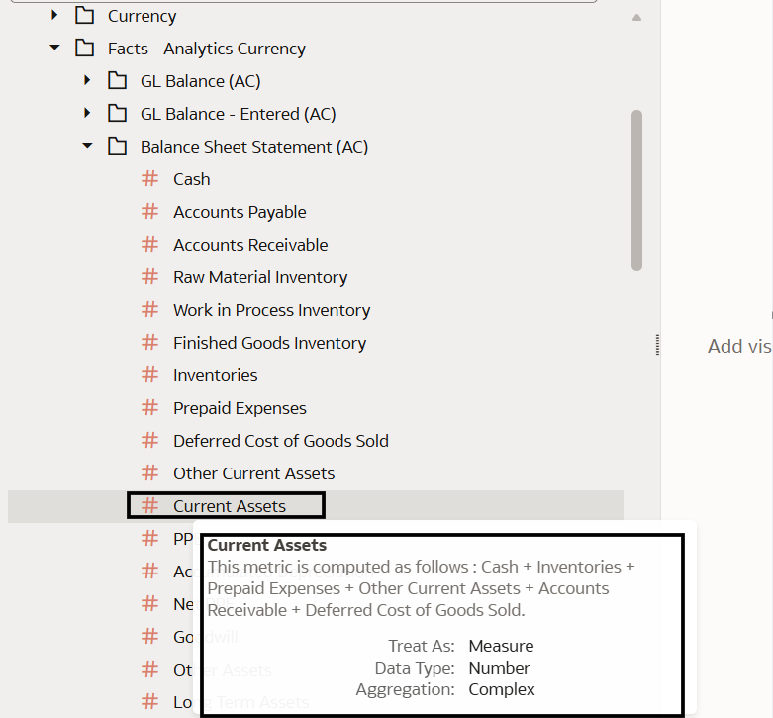The image size is (773, 718).
Task: Select the Current Assets measure
Action: point(229,506)
